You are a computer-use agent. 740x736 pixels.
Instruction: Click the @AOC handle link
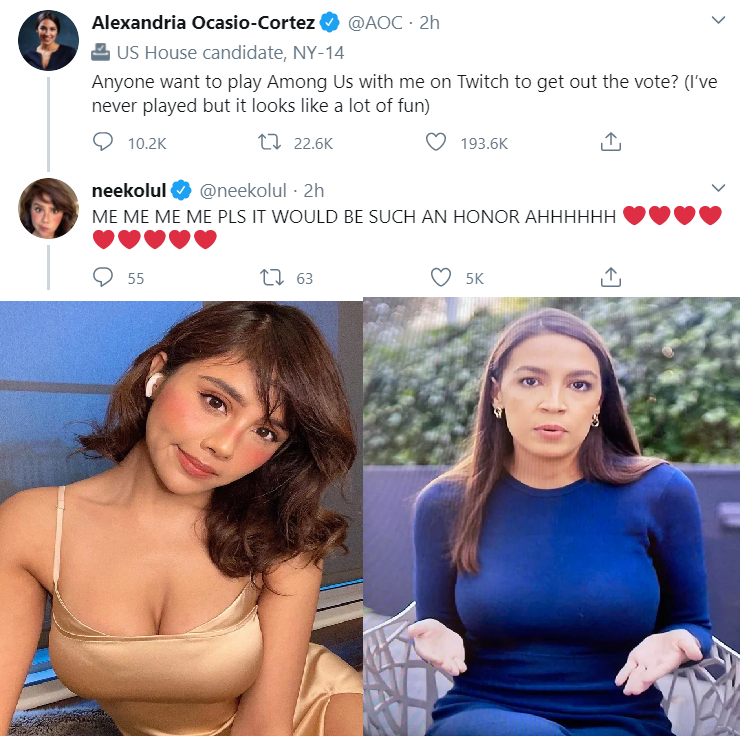pyautogui.click(x=375, y=23)
